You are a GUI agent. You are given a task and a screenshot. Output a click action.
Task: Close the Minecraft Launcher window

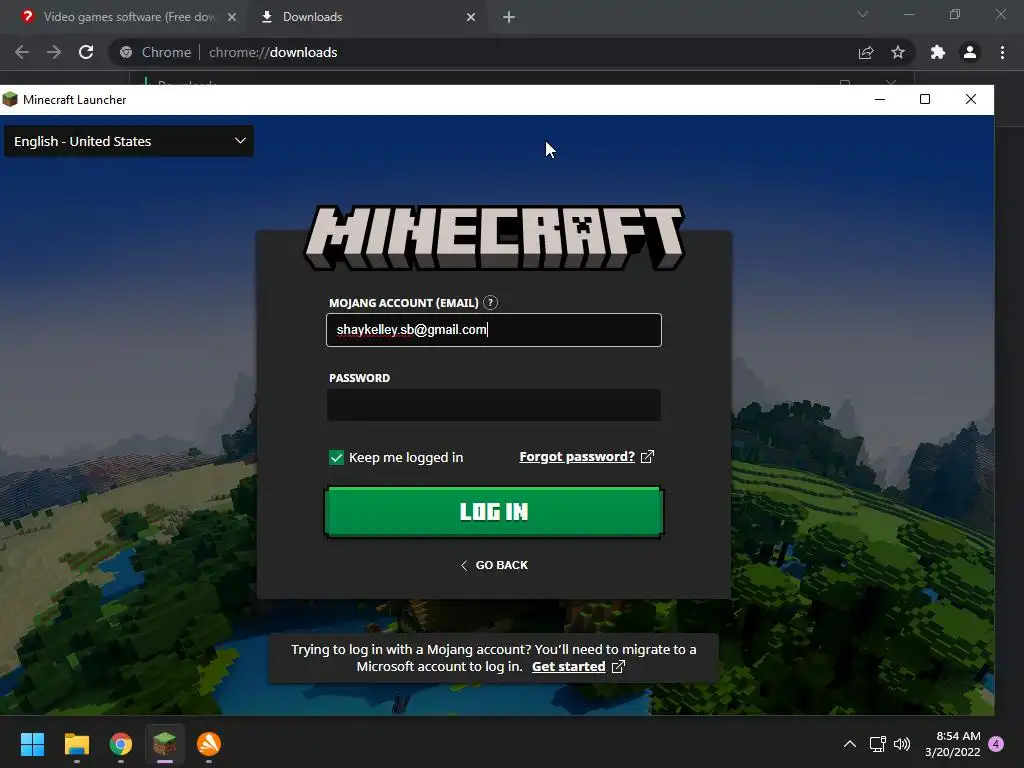click(970, 99)
